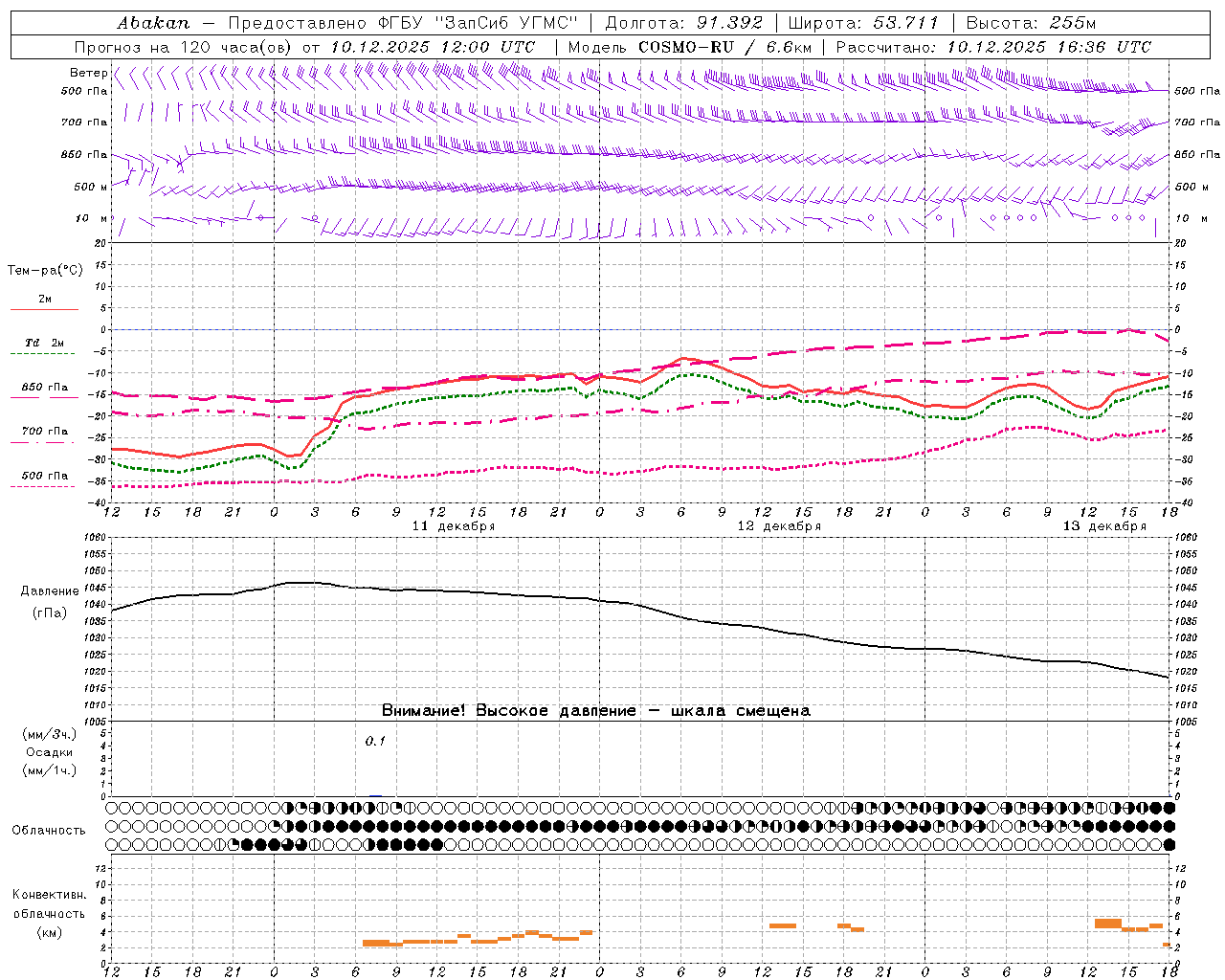The height and width of the screenshot is (980, 1225).
Task: Click the "Облачность" cloudiness label
Action: pos(49,831)
